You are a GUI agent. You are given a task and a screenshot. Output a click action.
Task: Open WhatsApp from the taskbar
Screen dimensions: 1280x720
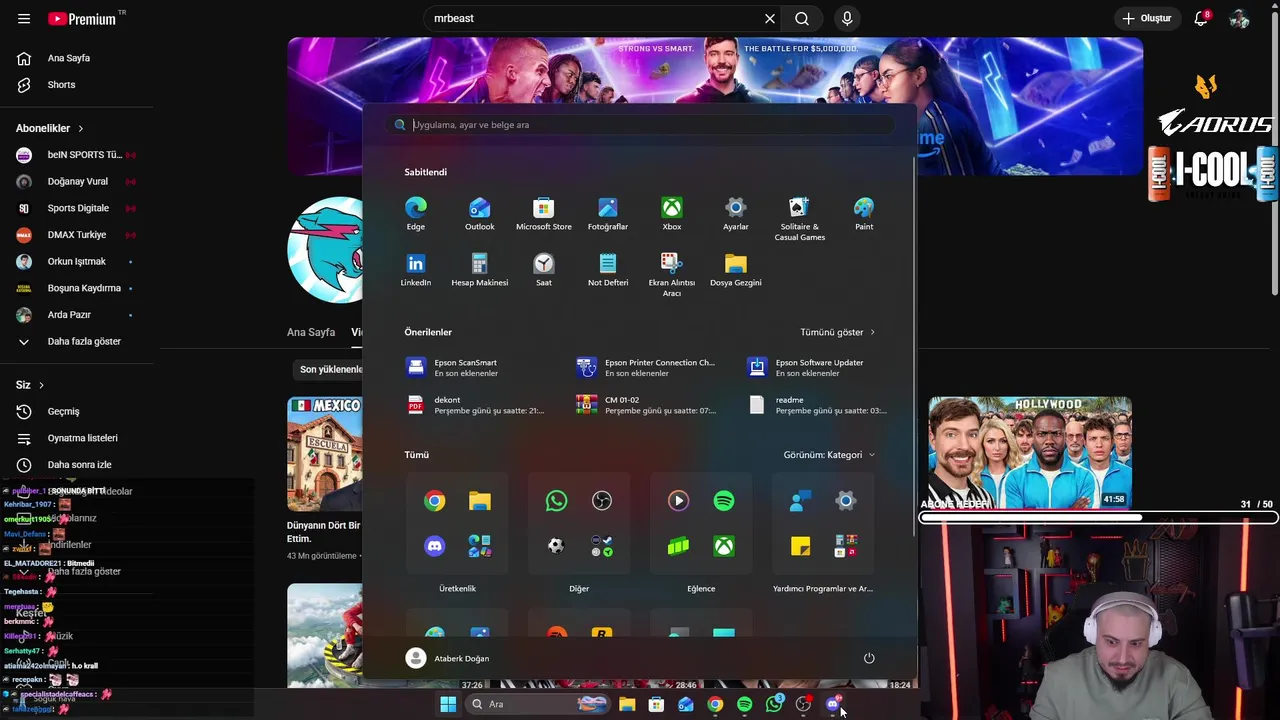coord(774,704)
